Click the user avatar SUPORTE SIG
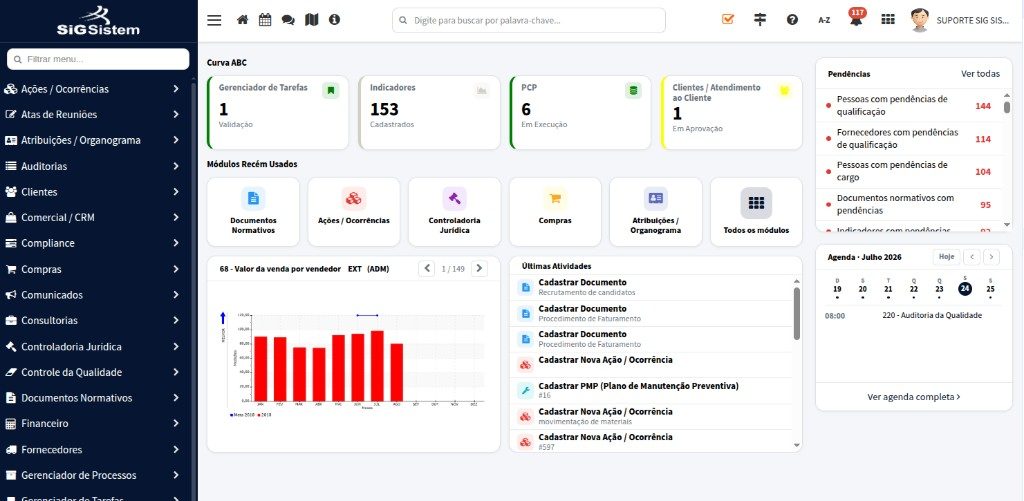This screenshot has height=501, width=1024. coord(920,20)
